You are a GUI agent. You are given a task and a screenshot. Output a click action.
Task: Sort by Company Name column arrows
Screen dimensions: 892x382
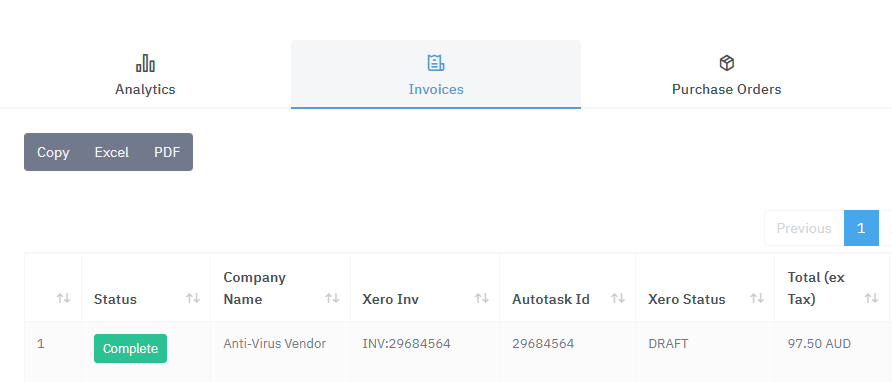point(332,298)
